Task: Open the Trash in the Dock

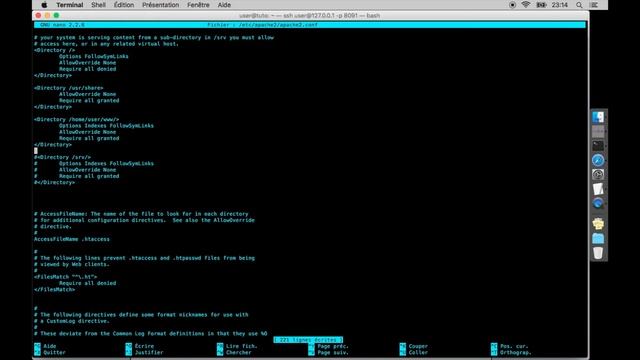Action: (x=598, y=253)
